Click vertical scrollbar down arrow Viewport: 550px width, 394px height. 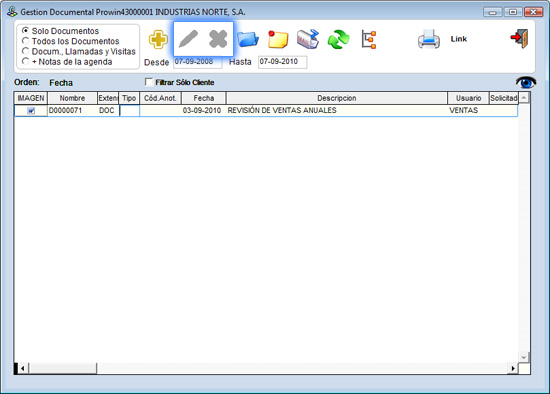pyautogui.click(x=524, y=358)
